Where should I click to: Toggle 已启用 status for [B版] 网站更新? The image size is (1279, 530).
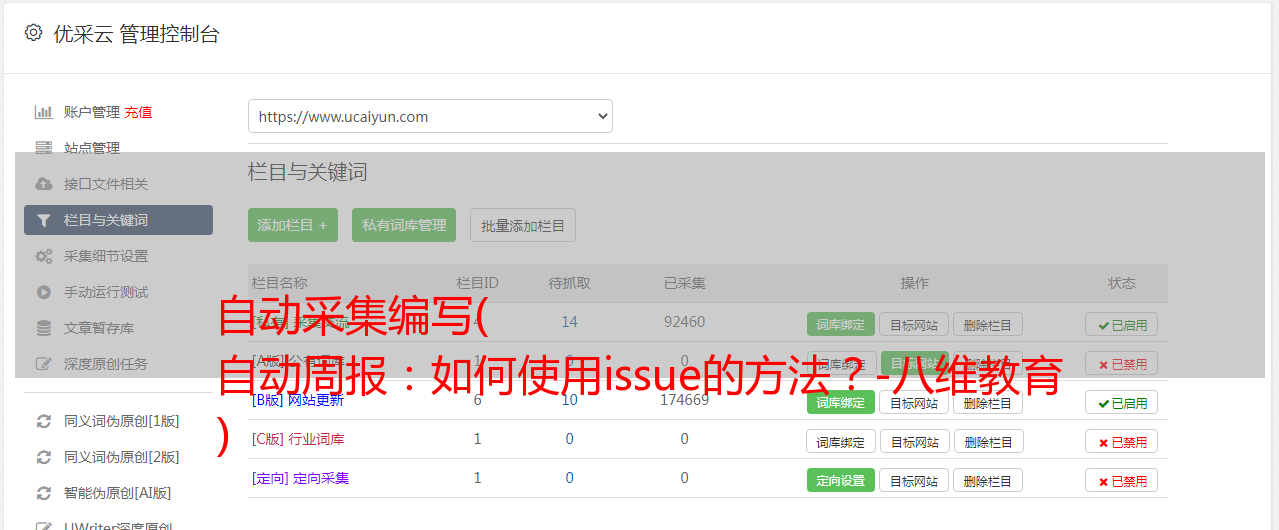pyautogui.click(x=1122, y=402)
